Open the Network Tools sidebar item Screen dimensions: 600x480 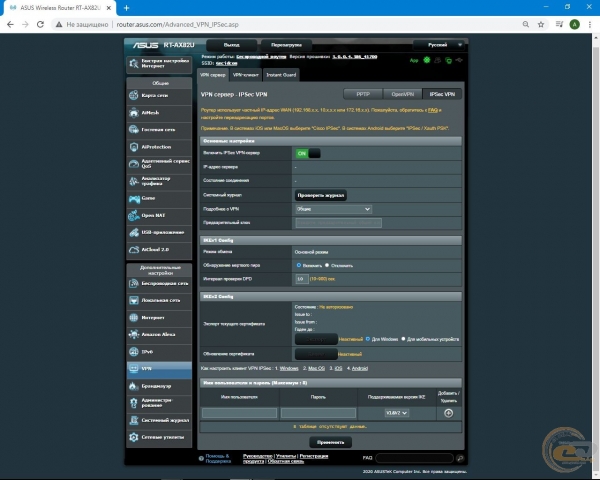pos(159,438)
